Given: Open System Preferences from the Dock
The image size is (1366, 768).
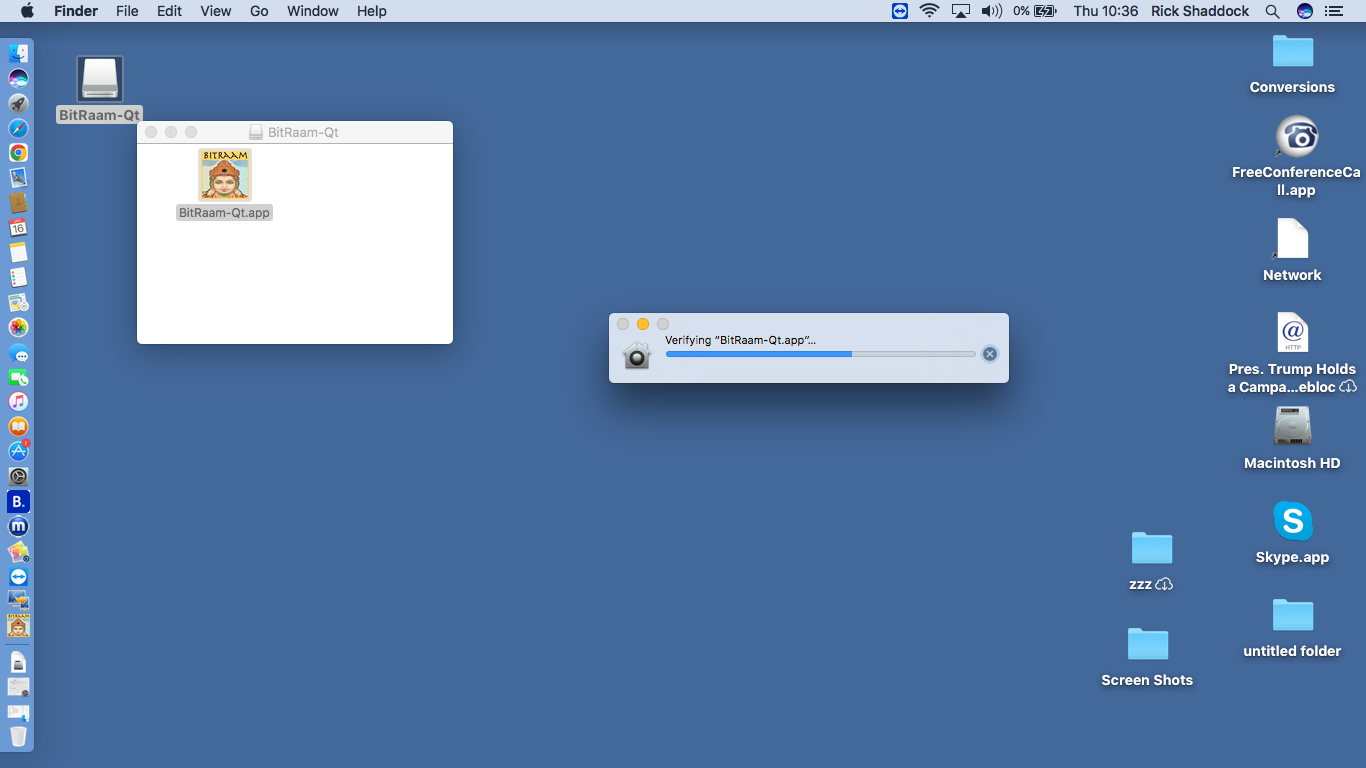Looking at the screenshot, I should 18,477.
